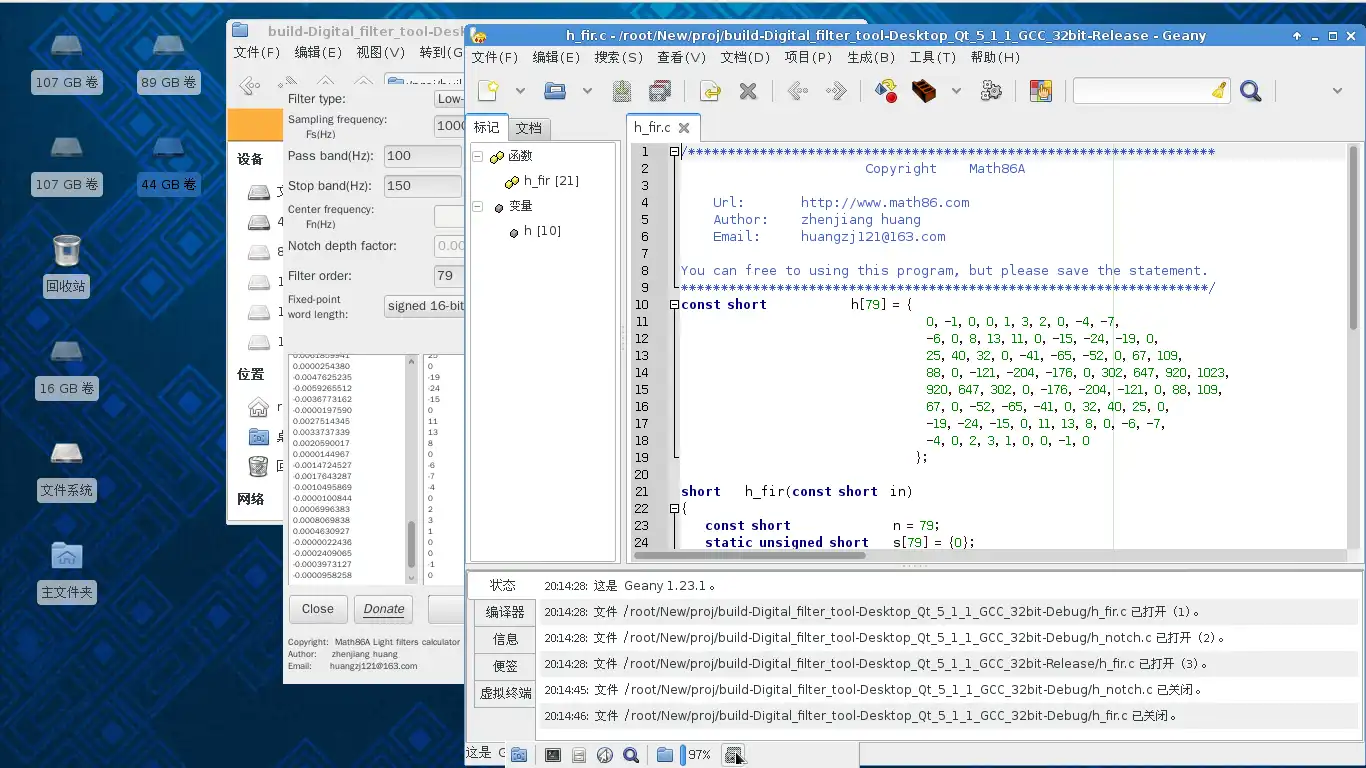Open the 项目(P) menu
Screen dimensions: 1366x768
tap(808, 57)
